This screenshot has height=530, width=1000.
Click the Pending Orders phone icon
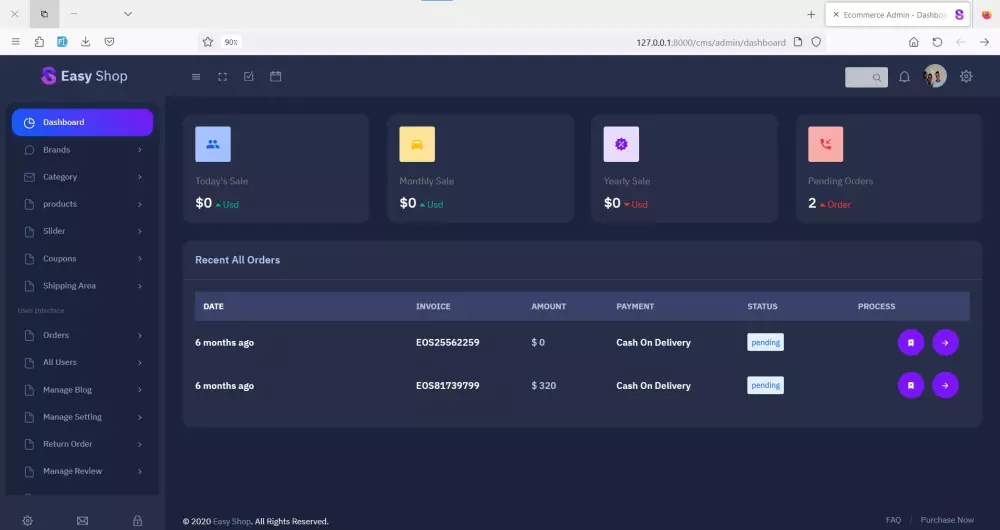(825, 144)
